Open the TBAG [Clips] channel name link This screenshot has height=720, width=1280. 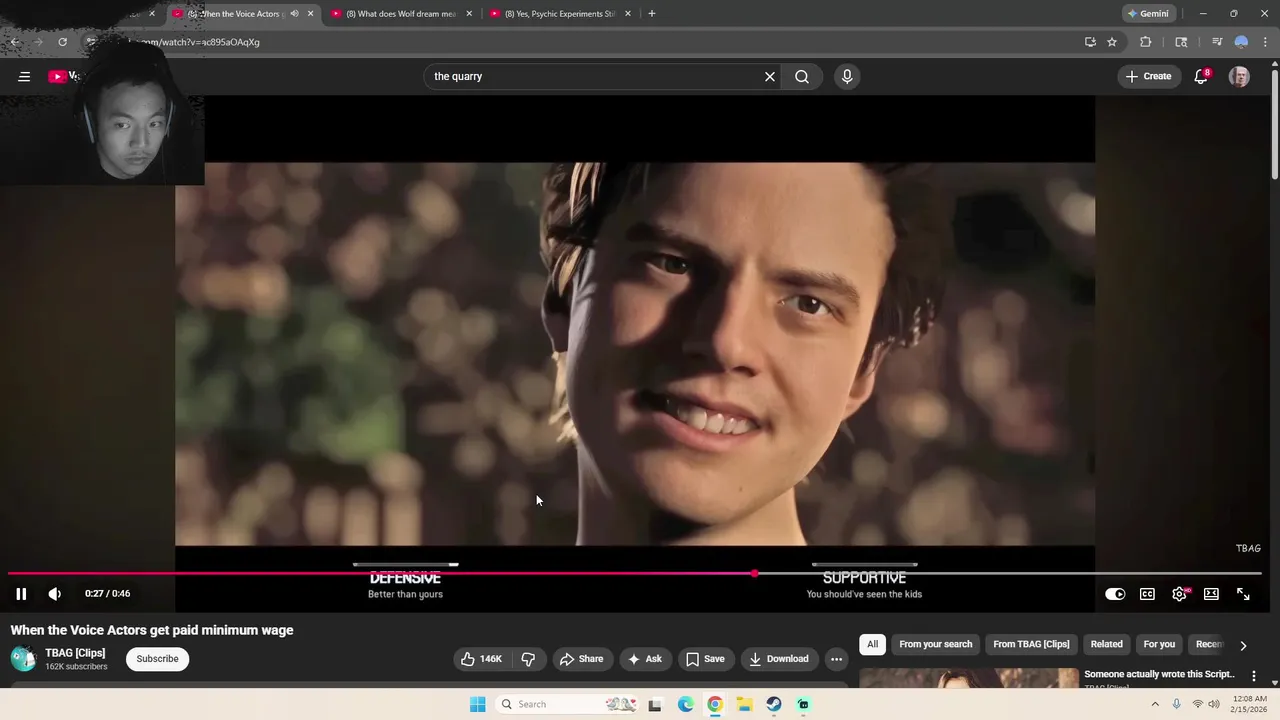click(75, 653)
